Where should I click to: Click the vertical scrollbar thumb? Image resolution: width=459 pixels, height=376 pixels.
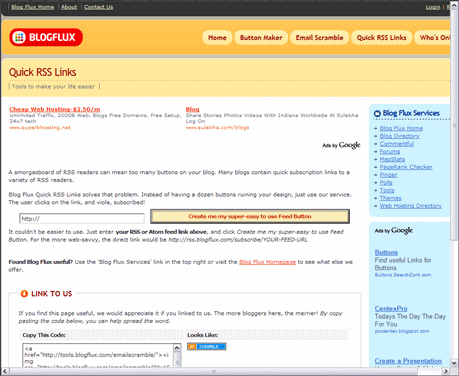coord(454,125)
